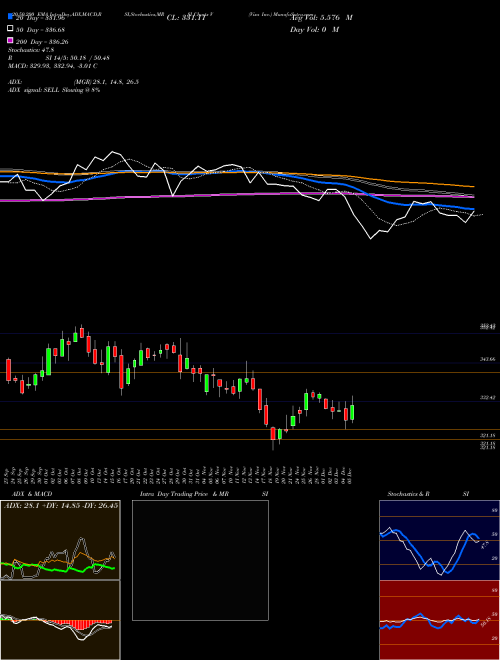Open the blue Stochastics chart panel
Image resolution: width=500 pixels, height=660 pixels.
(x=439, y=540)
